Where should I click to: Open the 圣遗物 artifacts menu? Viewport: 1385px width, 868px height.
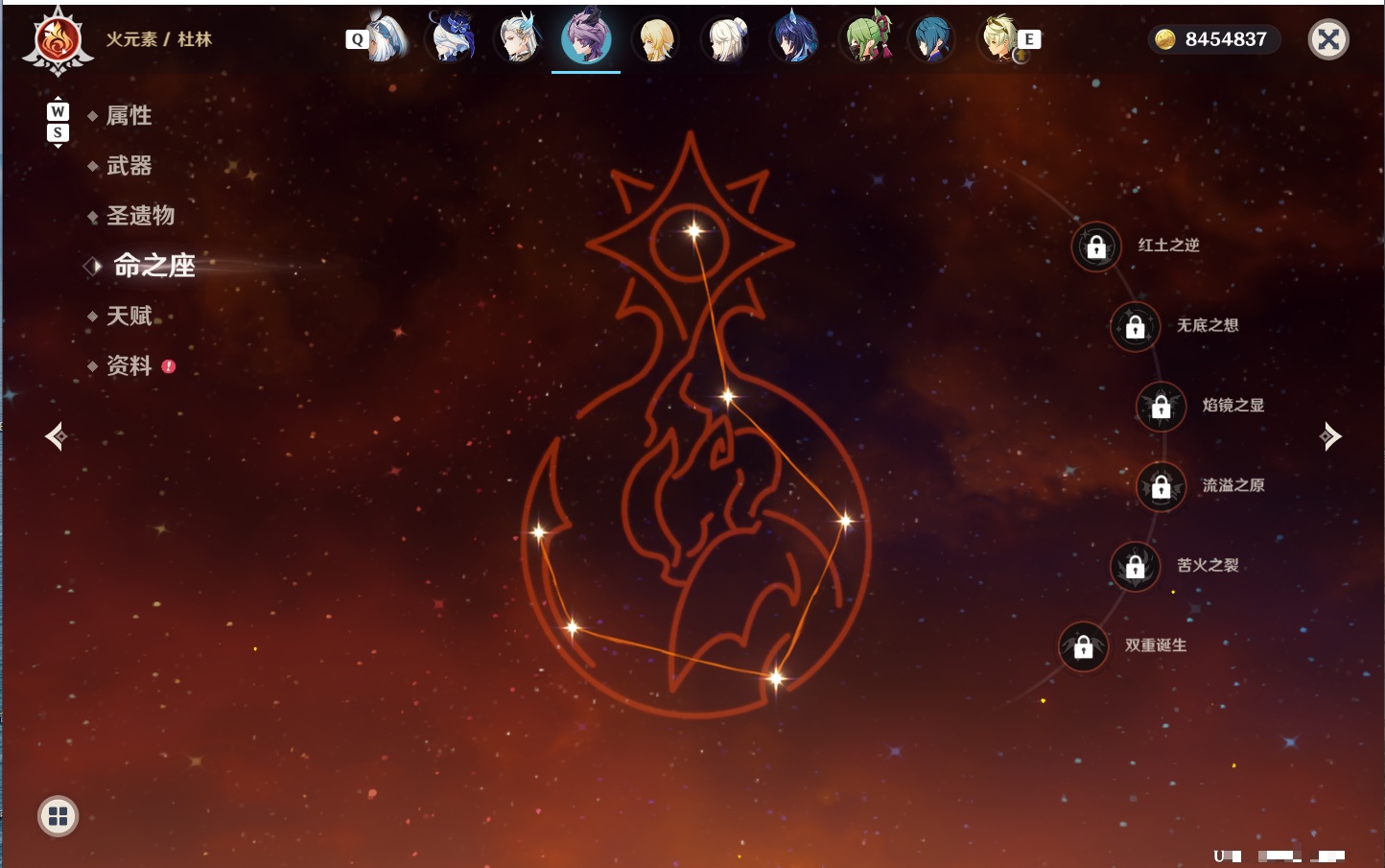[141, 216]
